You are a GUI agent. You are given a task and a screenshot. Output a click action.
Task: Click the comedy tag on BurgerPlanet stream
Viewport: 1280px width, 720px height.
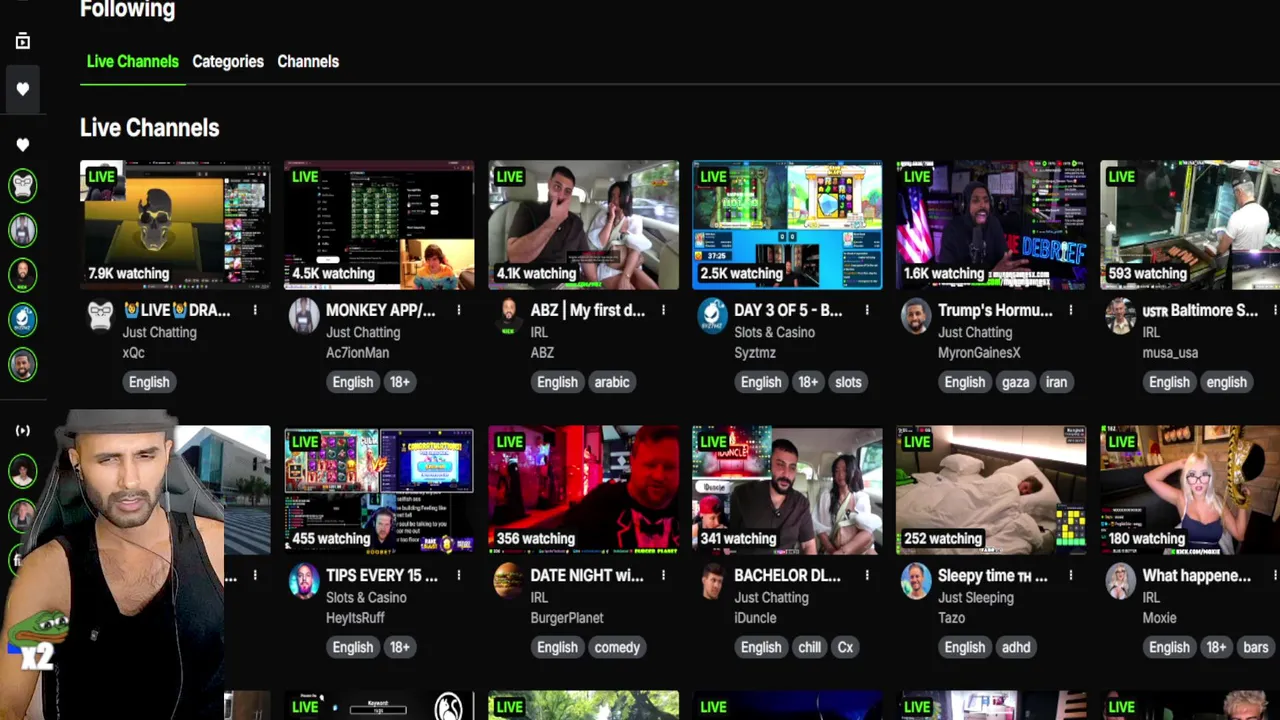point(617,647)
